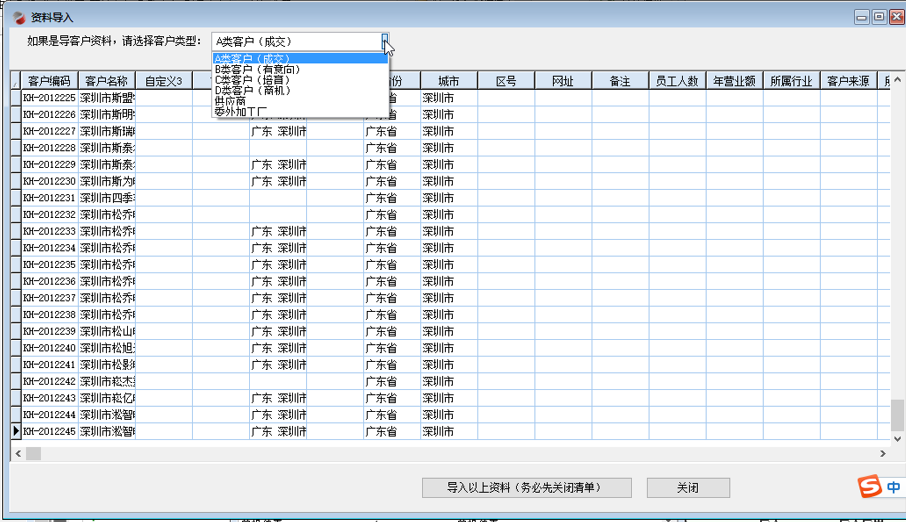Click cell KH-2012238

point(50,315)
